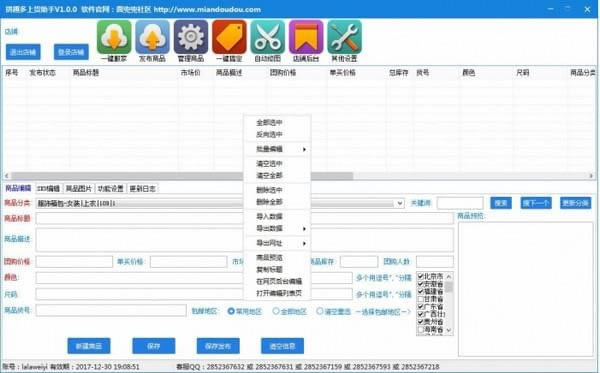
Task: Click the province list's scroll-up arrow
Action: tap(449, 276)
